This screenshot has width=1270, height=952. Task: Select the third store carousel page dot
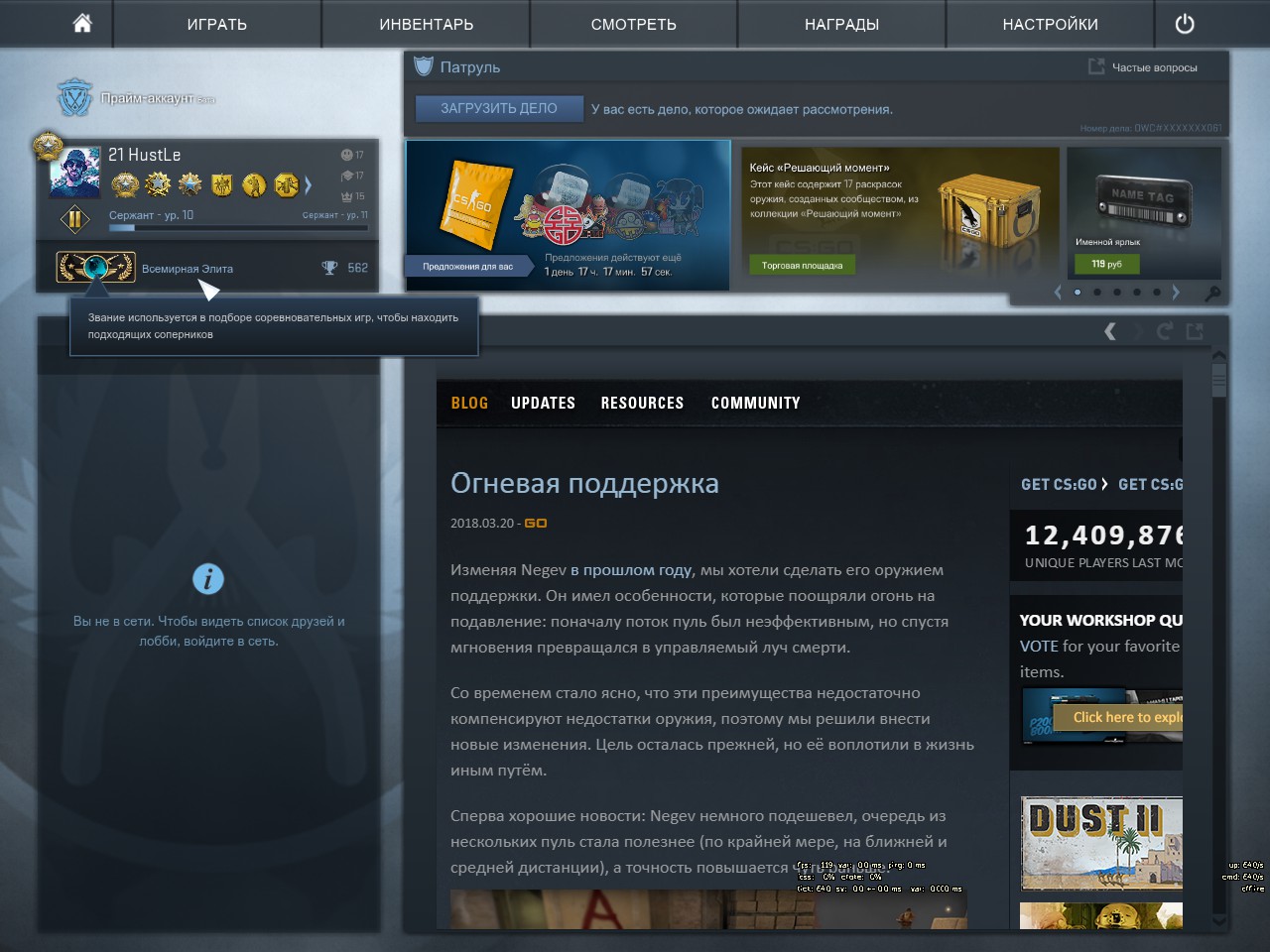coord(1117,293)
